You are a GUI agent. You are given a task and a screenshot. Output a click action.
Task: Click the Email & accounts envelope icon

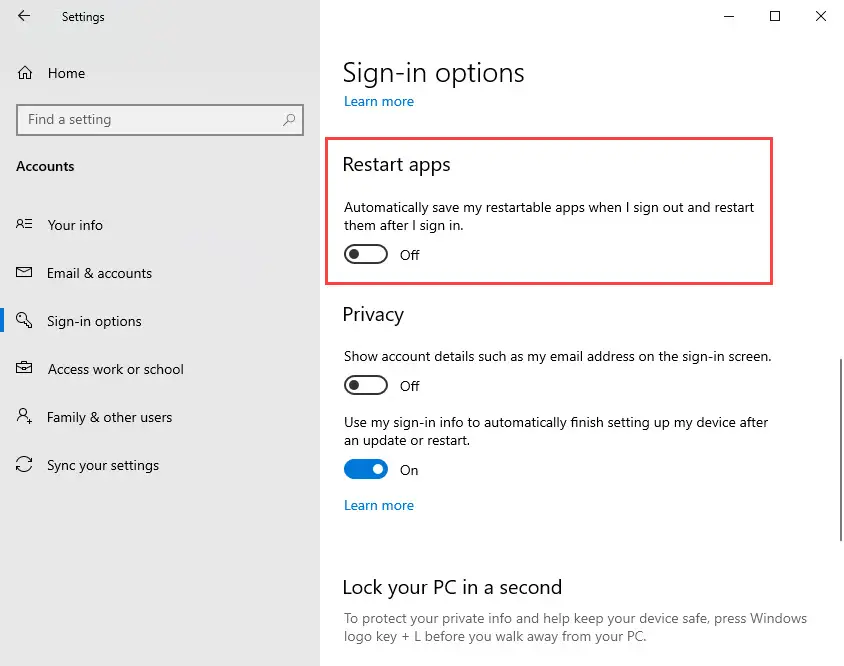(x=24, y=272)
